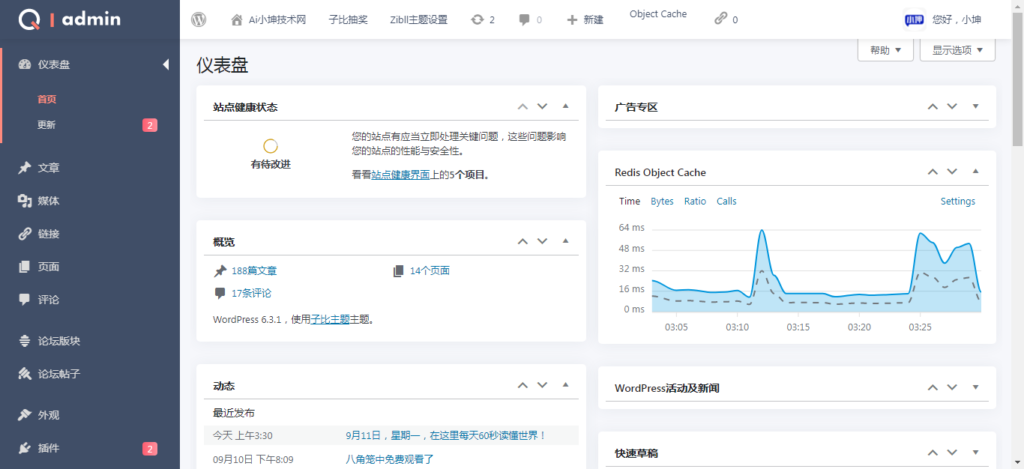Open the 站点健康界面 link
1024x469 pixels.
(400, 175)
